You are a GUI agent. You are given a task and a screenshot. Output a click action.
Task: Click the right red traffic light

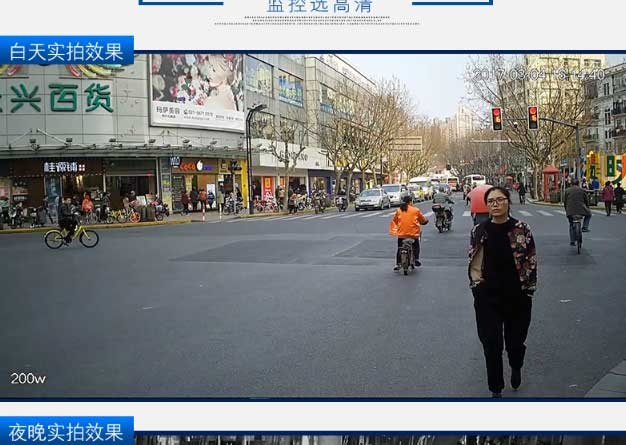tap(532, 118)
